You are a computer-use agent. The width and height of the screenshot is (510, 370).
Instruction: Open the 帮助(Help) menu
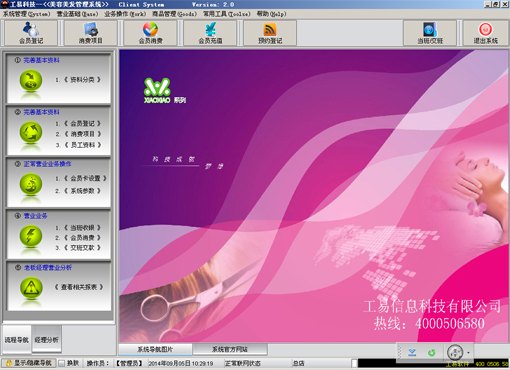click(x=271, y=14)
